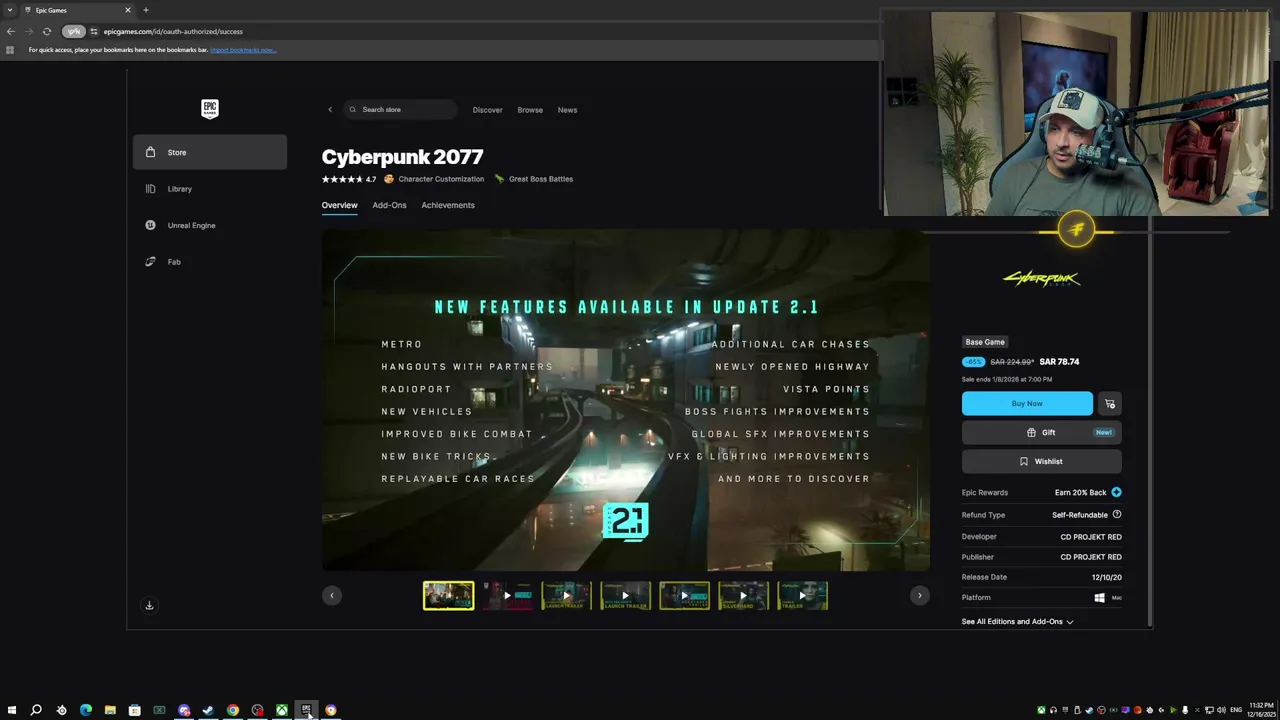Open the downloads icon at sidebar bottom

149,605
